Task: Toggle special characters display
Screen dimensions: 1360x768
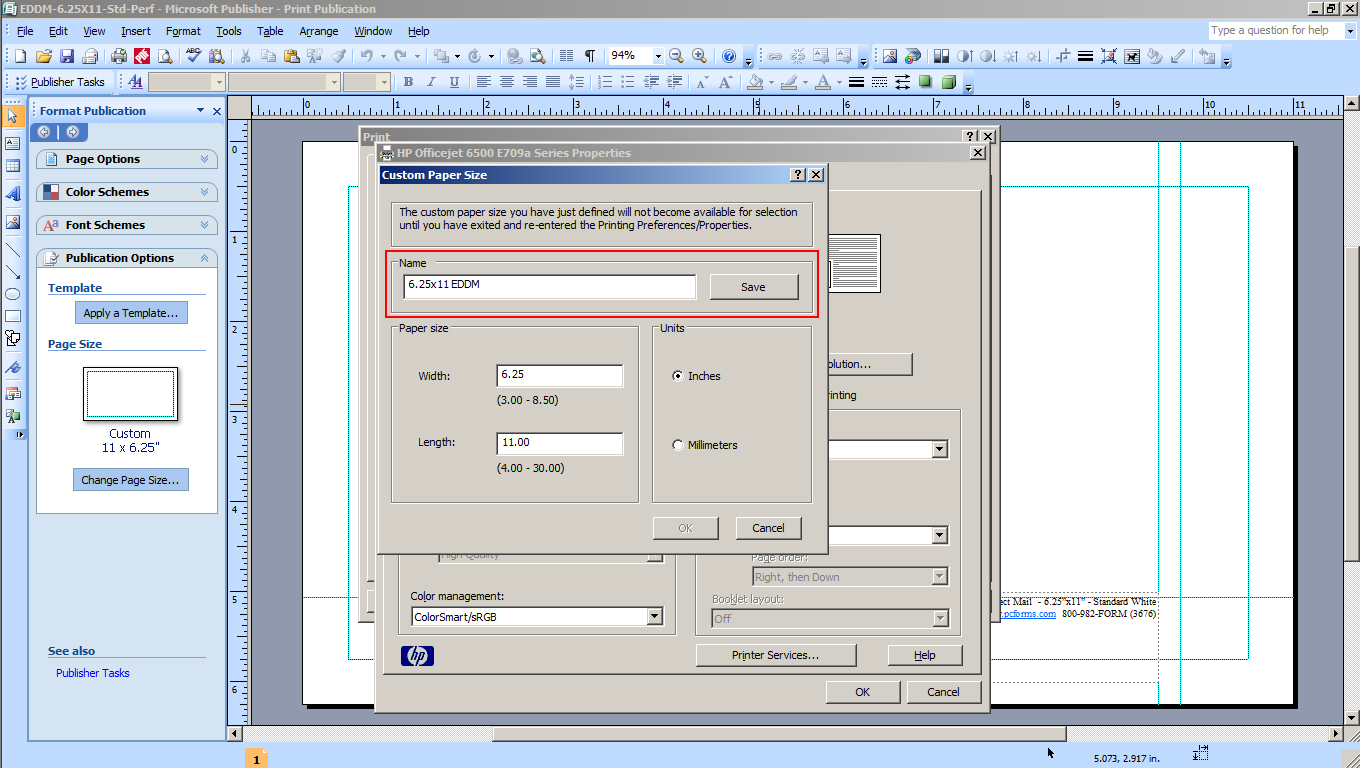Action: pyautogui.click(x=589, y=55)
